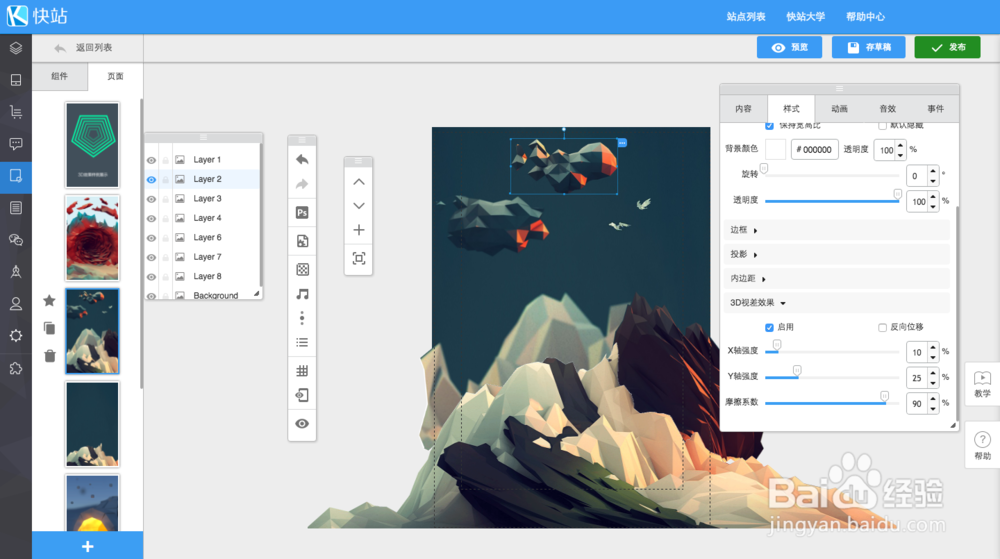
Task: Click the page preview eye tool icon
Action: click(x=302, y=424)
